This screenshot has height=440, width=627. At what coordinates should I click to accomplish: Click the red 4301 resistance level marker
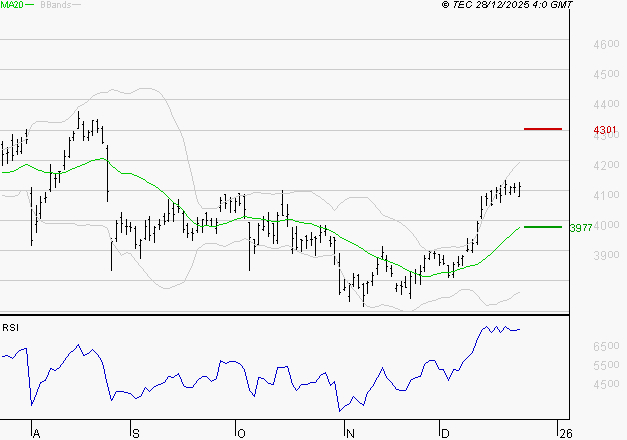pyautogui.click(x=543, y=129)
